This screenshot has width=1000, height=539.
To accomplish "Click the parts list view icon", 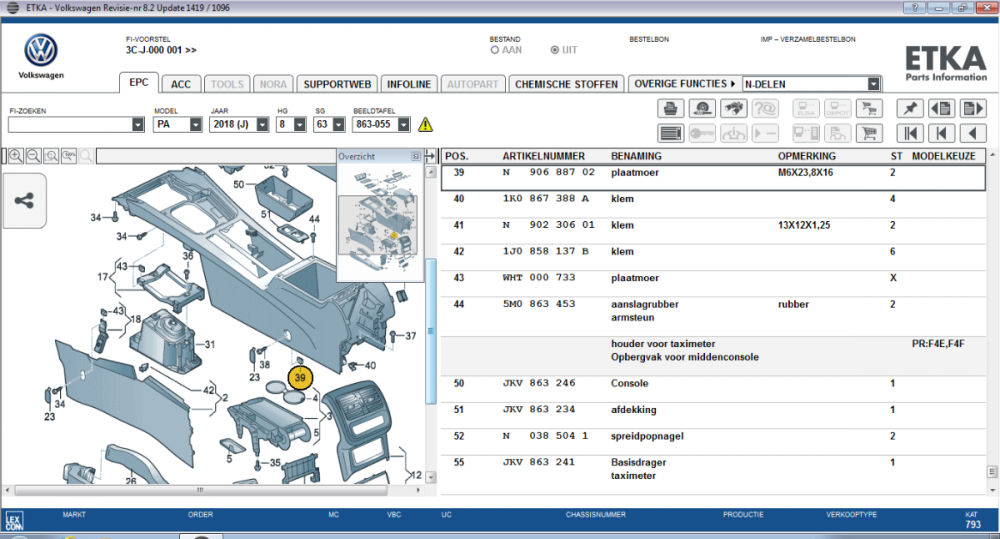I will (x=670, y=133).
